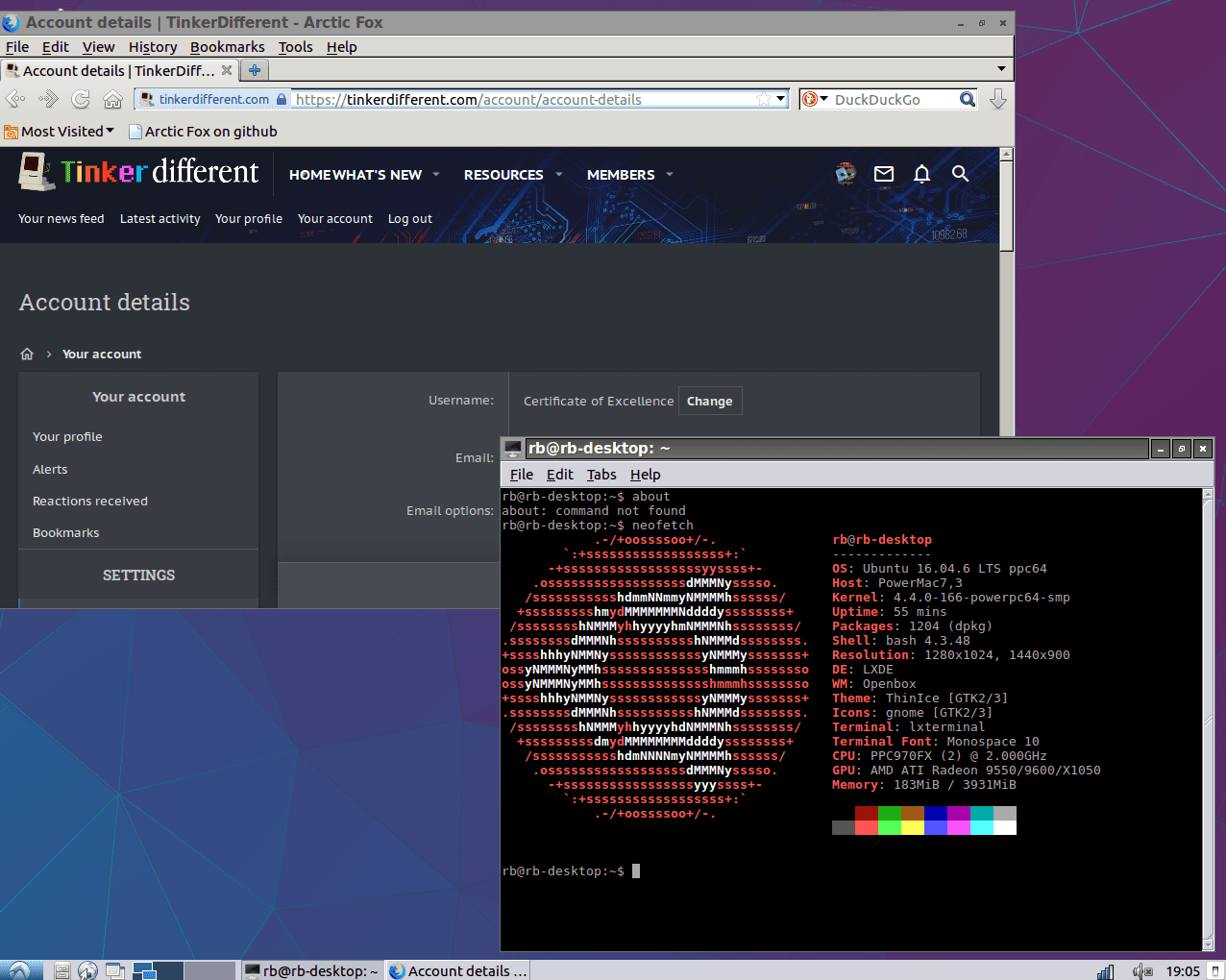The image size is (1226, 980).
Task: Open the envelope conversations icon
Action: coord(884,174)
